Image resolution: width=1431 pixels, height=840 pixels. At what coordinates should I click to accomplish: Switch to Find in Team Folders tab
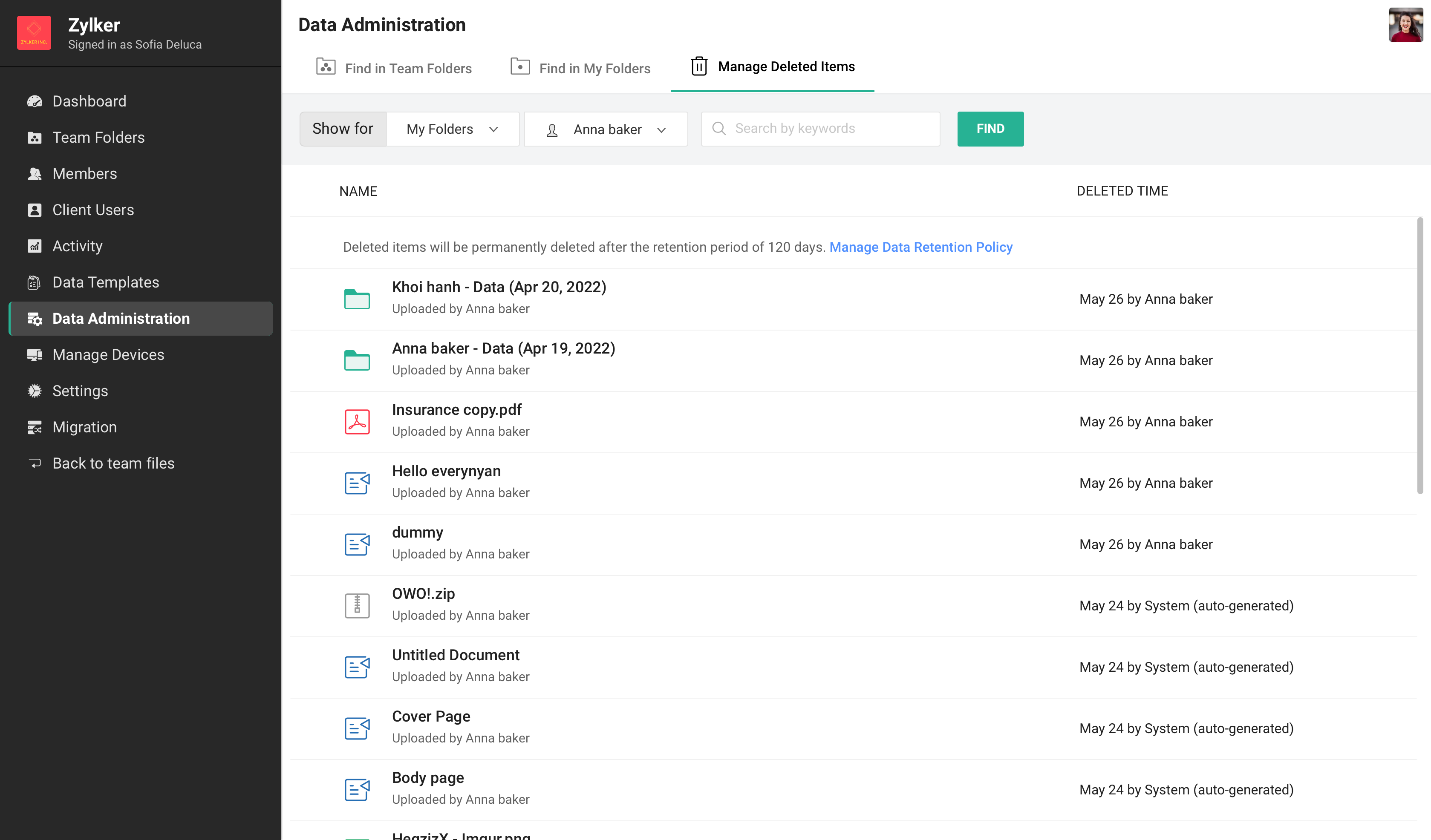pos(393,68)
